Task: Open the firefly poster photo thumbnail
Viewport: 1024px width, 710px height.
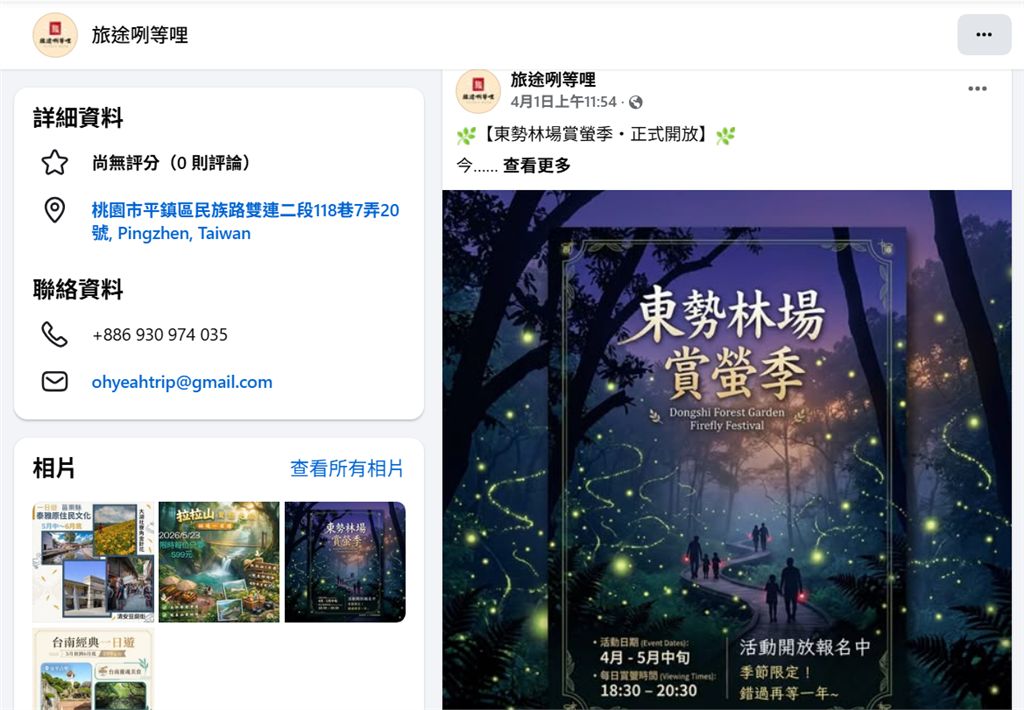Action: (345, 562)
